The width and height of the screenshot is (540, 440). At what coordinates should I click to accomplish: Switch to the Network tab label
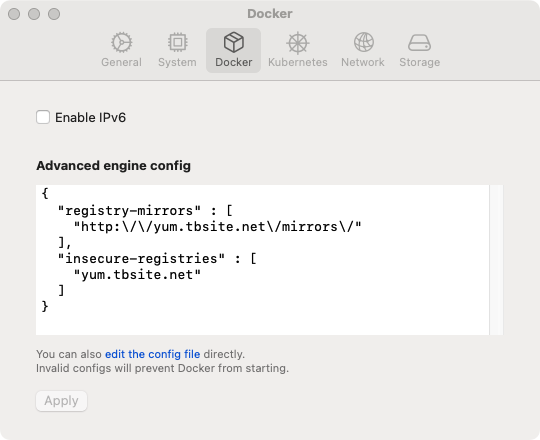pyautogui.click(x=363, y=62)
